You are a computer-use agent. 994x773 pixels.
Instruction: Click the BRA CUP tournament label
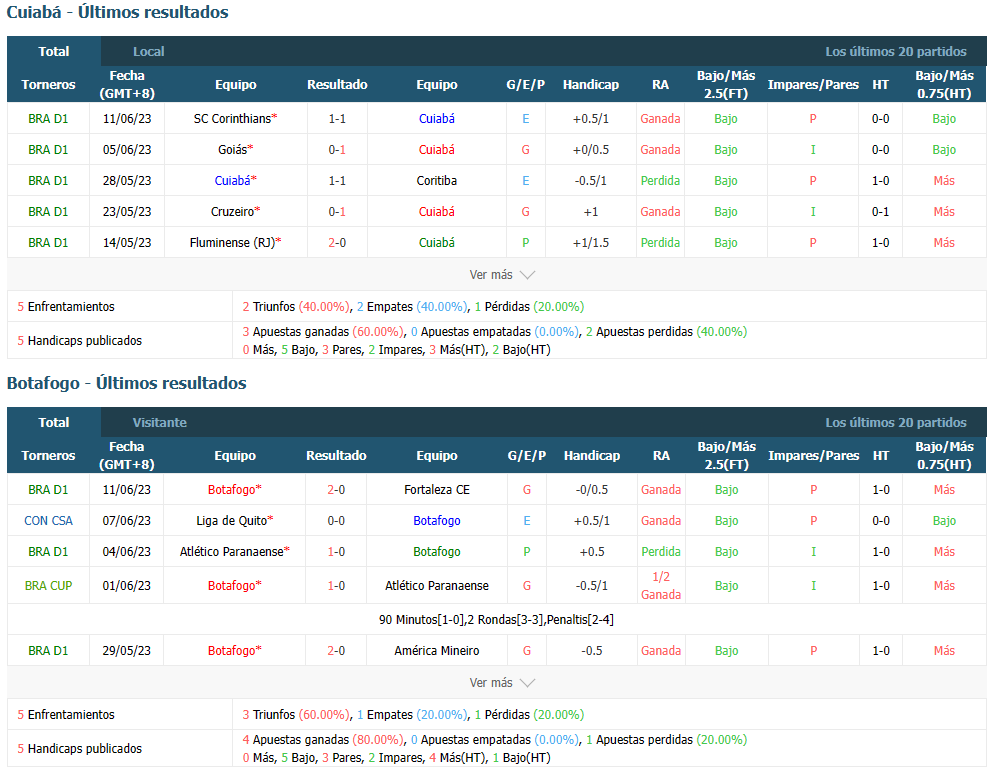coord(48,586)
